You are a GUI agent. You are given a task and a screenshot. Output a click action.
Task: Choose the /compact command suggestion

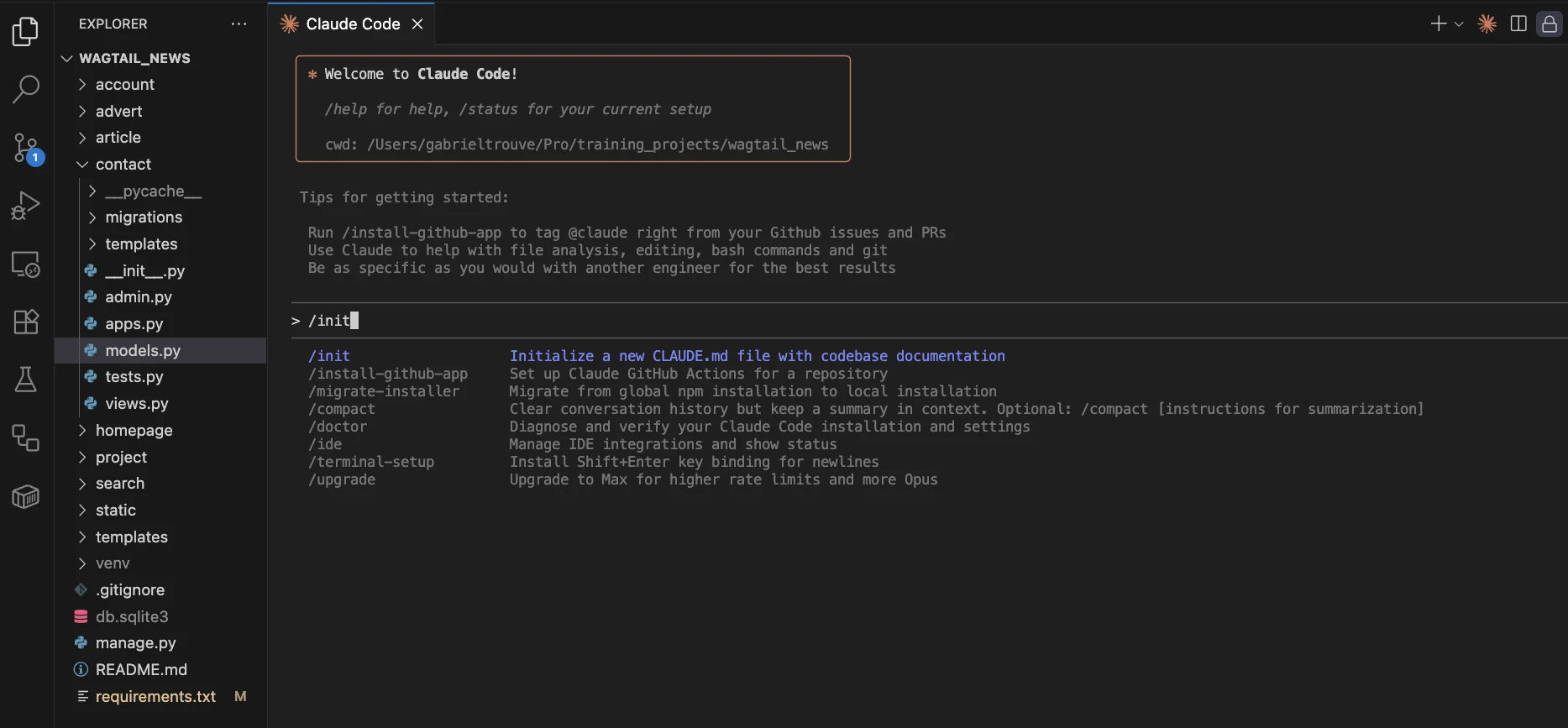(x=342, y=409)
